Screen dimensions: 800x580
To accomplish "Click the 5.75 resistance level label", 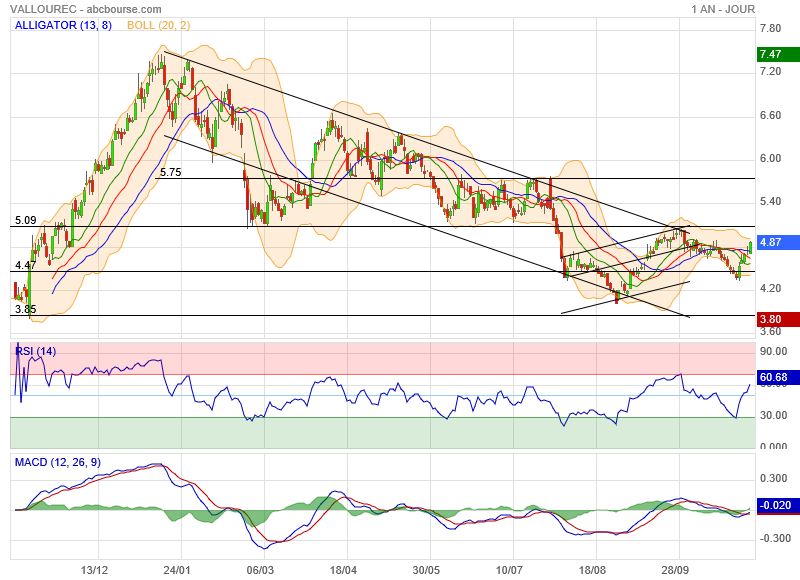I will (x=170, y=172).
